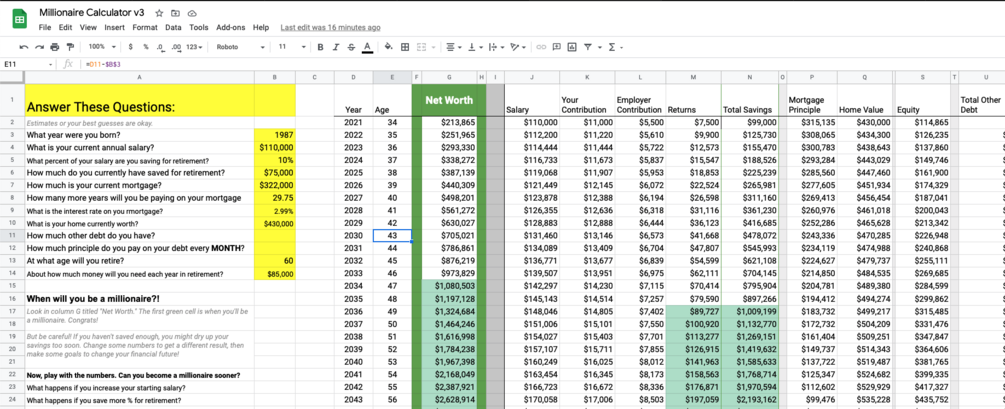The image size is (1005, 409).
Task: Toggle italic formatting
Action: click(335, 47)
